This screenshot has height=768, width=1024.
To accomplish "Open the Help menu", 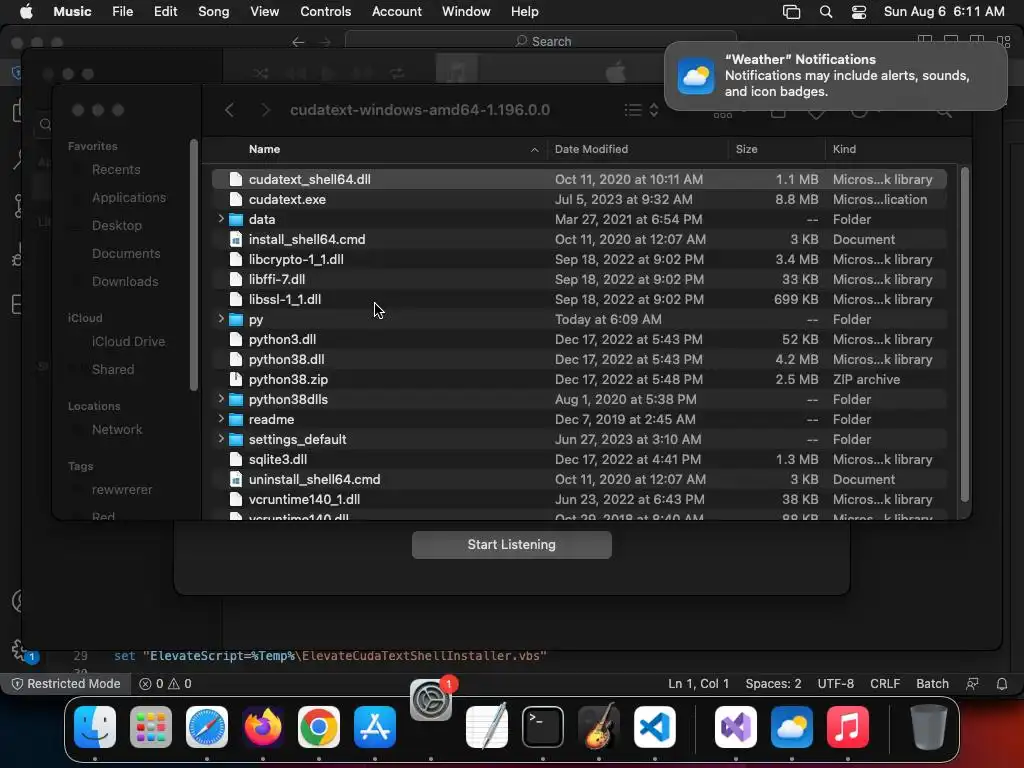I will point(524,12).
